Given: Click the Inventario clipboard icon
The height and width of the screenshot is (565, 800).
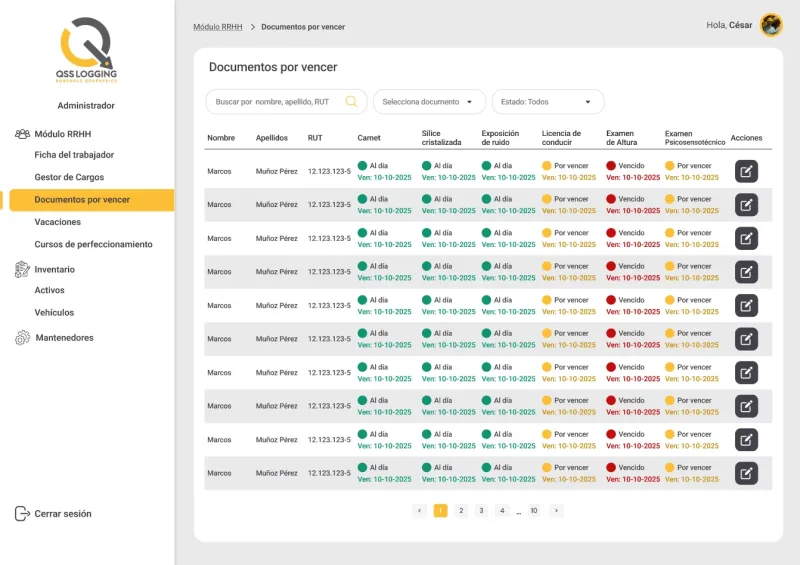Looking at the screenshot, I should 22,269.
